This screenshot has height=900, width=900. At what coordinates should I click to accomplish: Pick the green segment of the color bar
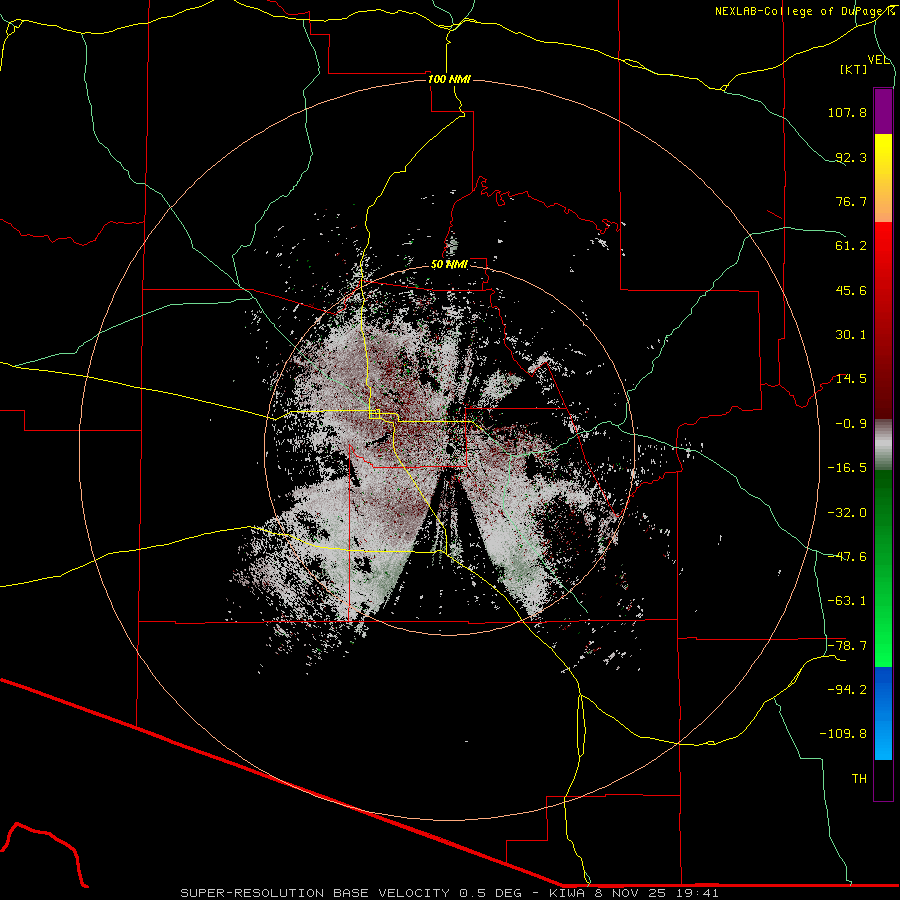tap(883, 568)
